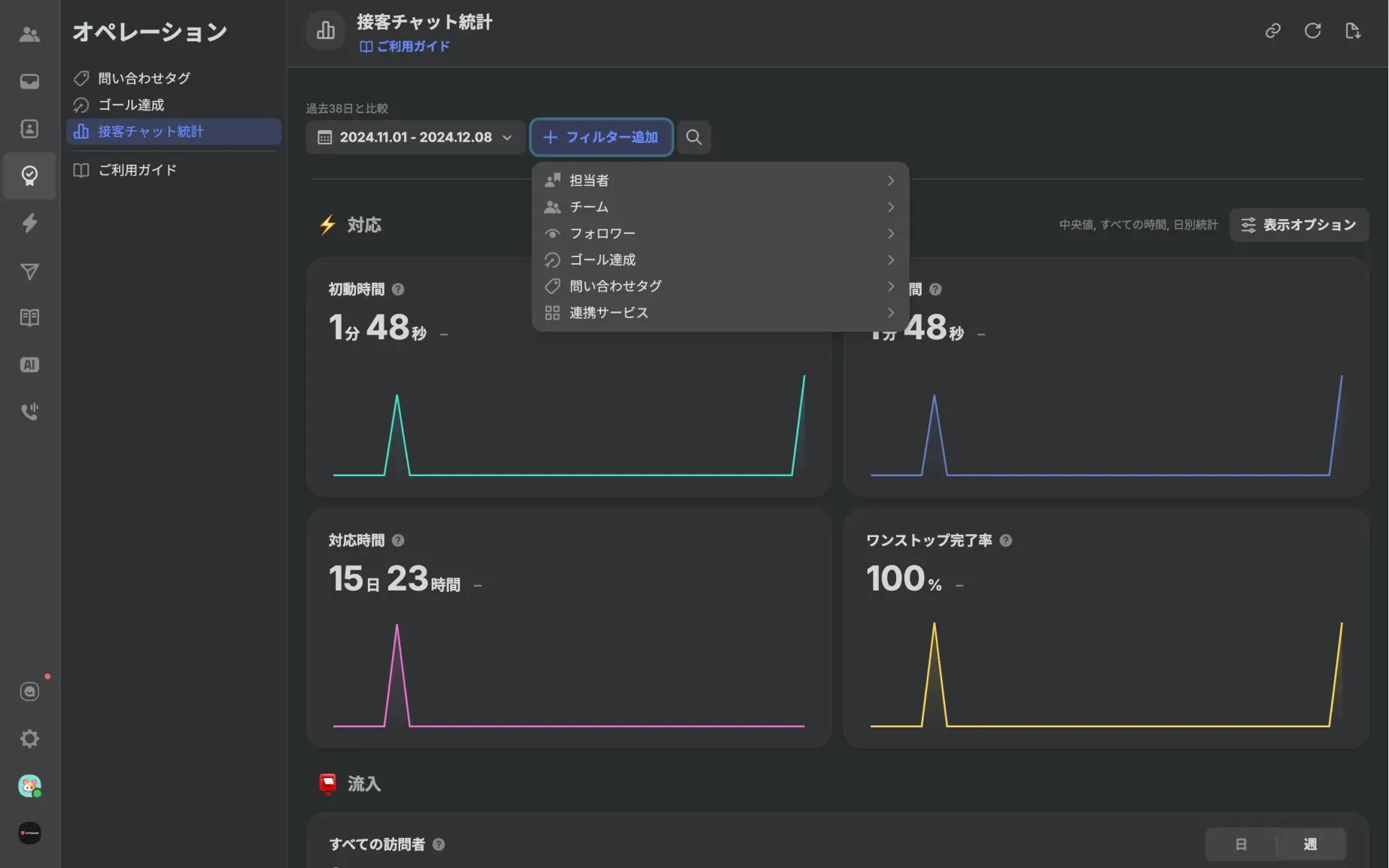Expand the チーム filter submenu
The height and width of the screenshot is (868, 1389).
coord(719,207)
